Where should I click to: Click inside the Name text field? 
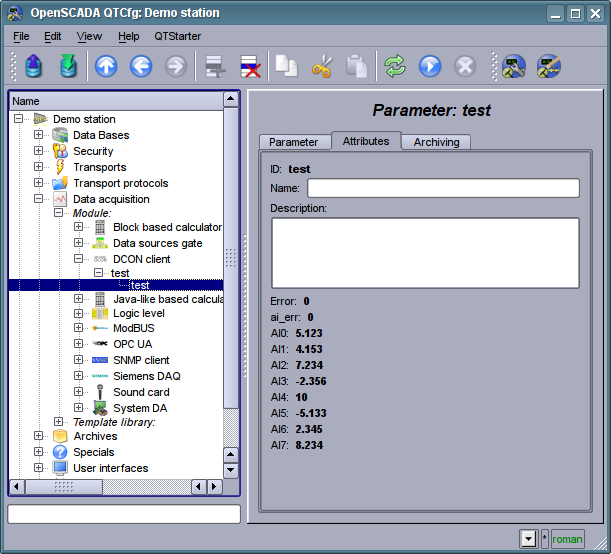pyautogui.click(x=443, y=188)
